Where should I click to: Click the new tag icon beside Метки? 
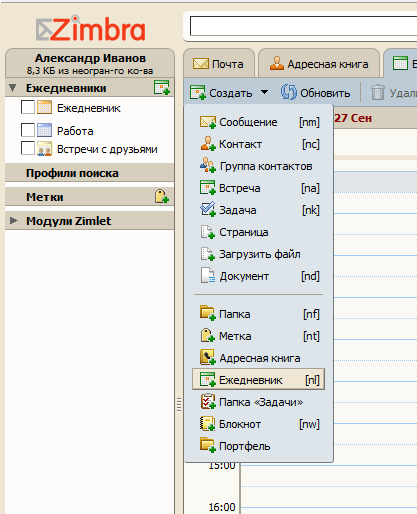pyautogui.click(x=162, y=196)
